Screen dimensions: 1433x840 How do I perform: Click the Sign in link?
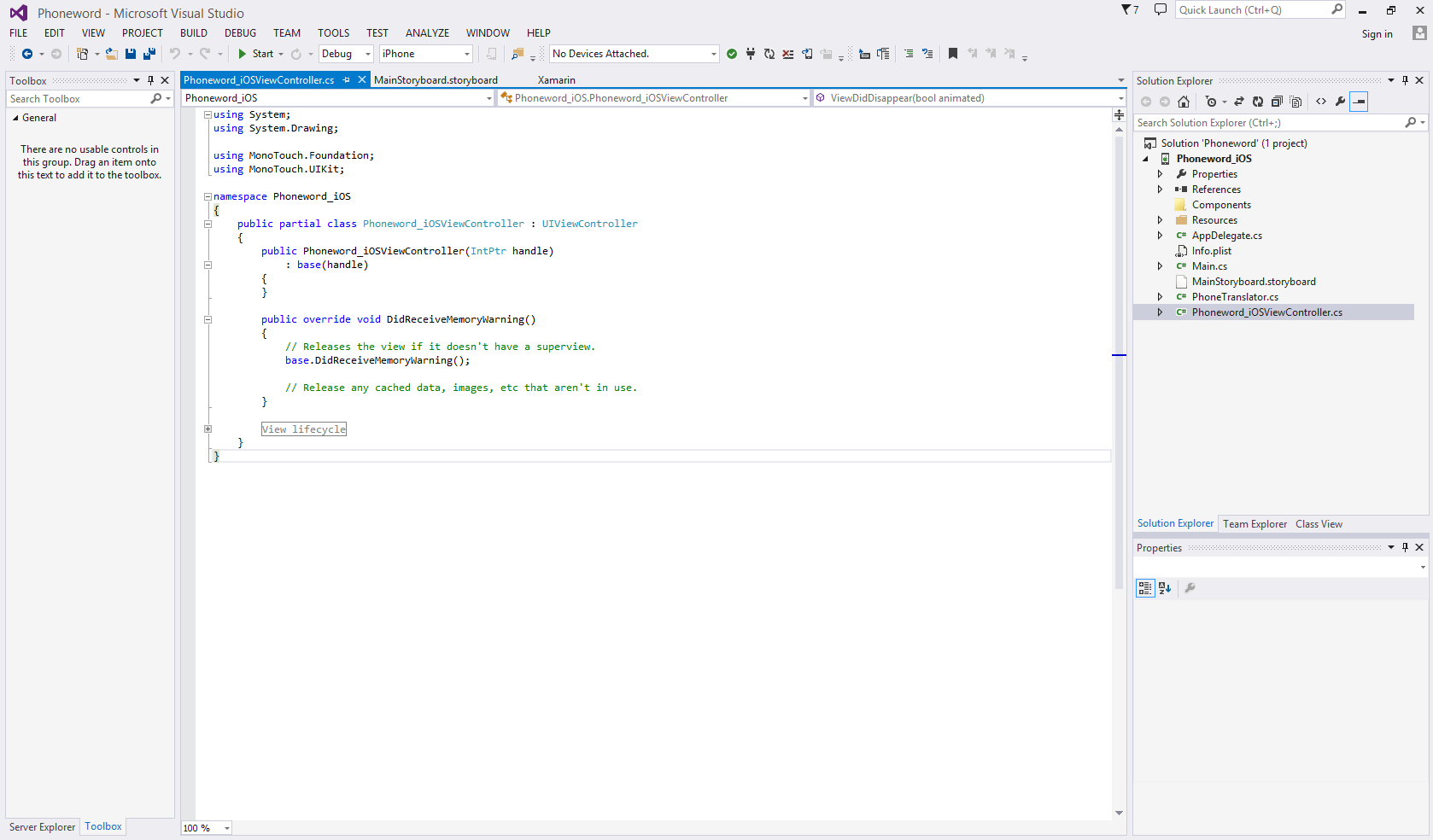coord(1377,34)
